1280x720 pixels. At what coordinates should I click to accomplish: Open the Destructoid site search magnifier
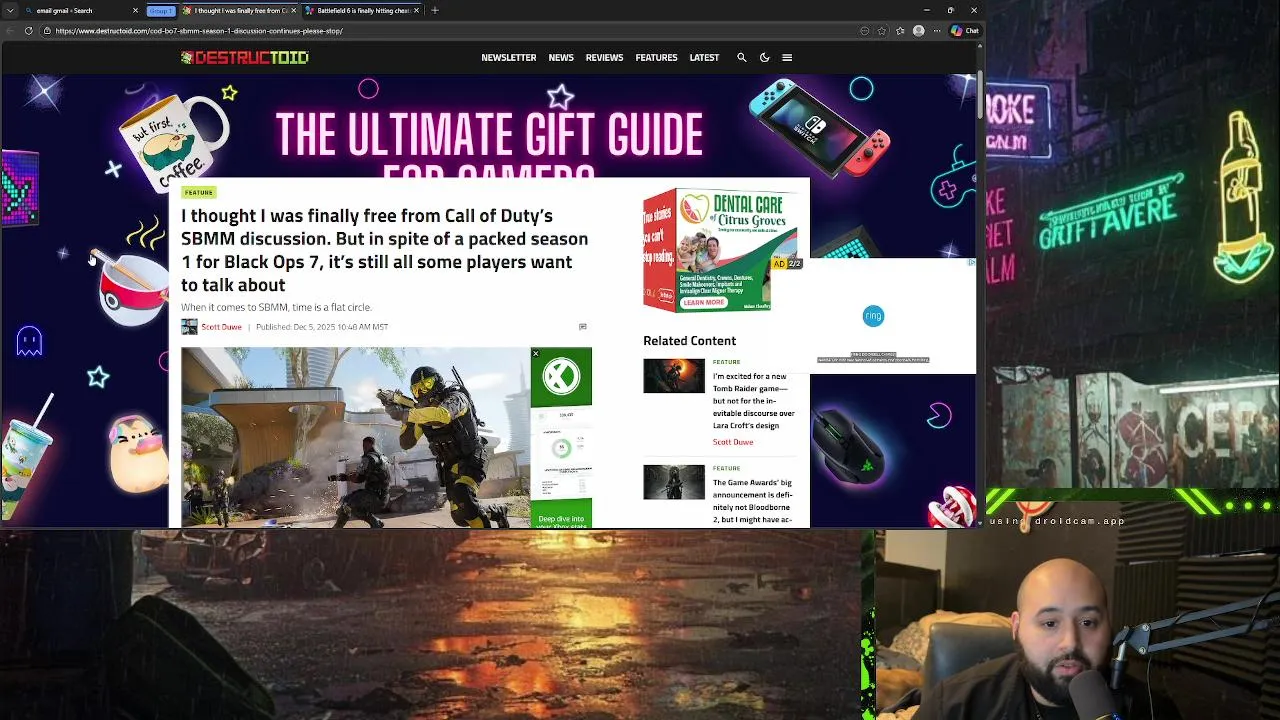coord(742,58)
